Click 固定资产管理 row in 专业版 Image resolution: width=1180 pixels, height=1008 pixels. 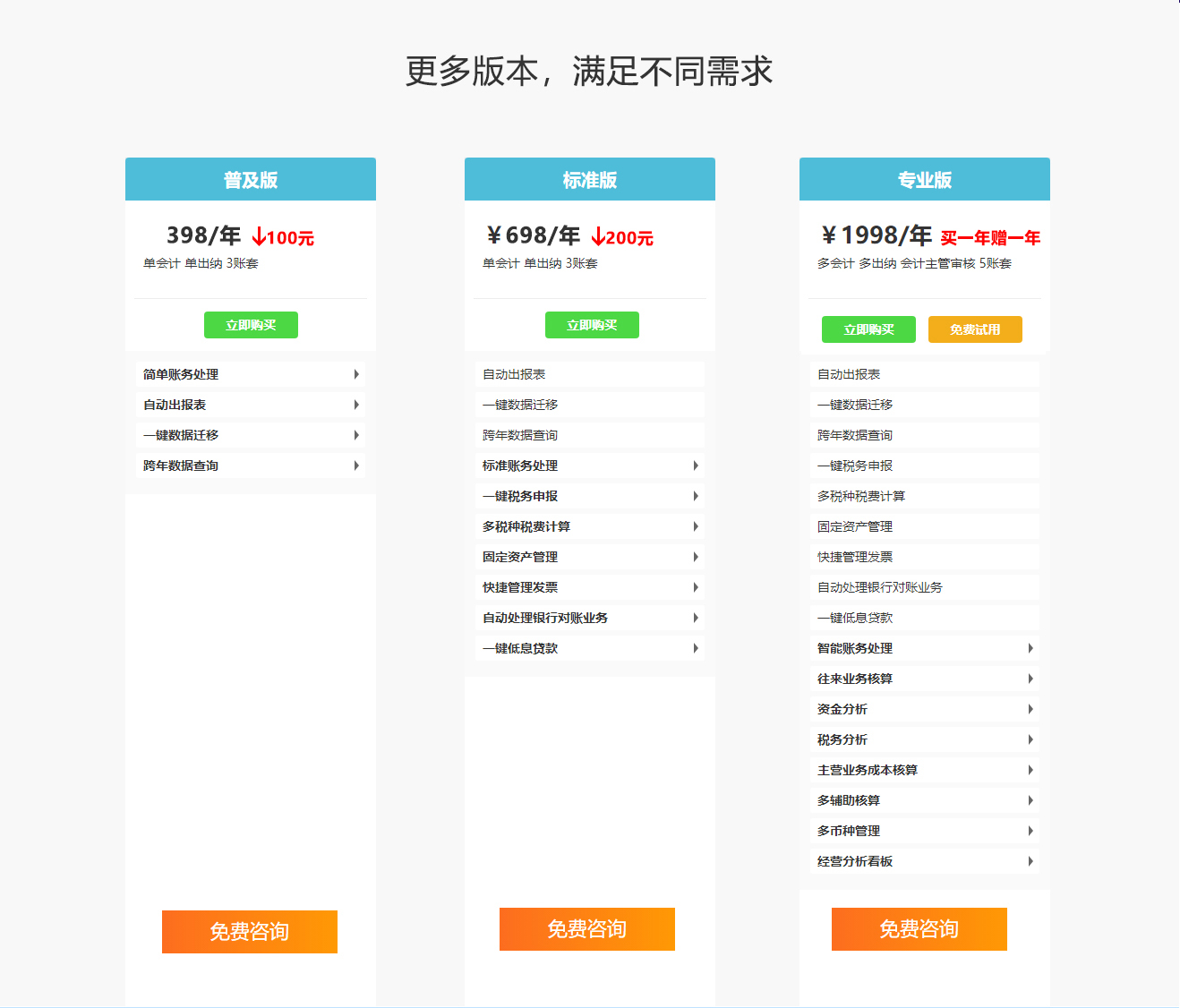[925, 526]
